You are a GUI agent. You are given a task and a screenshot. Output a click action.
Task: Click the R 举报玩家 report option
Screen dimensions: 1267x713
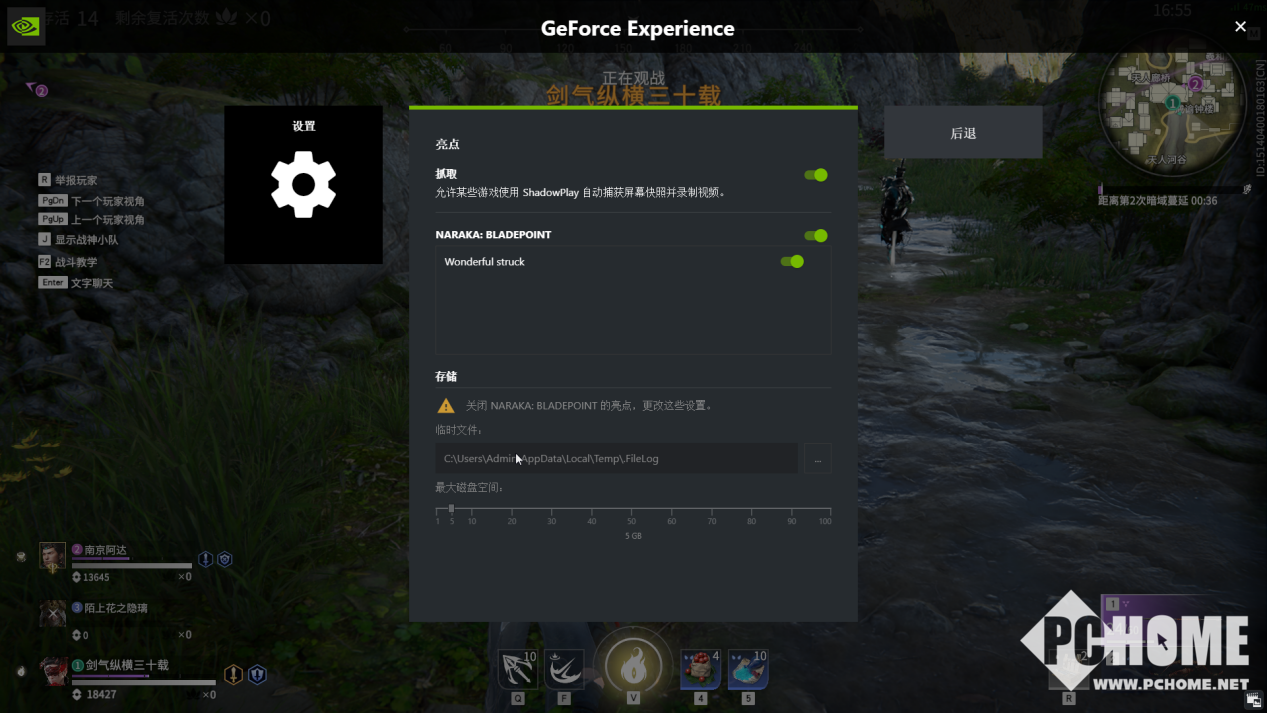click(x=68, y=180)
